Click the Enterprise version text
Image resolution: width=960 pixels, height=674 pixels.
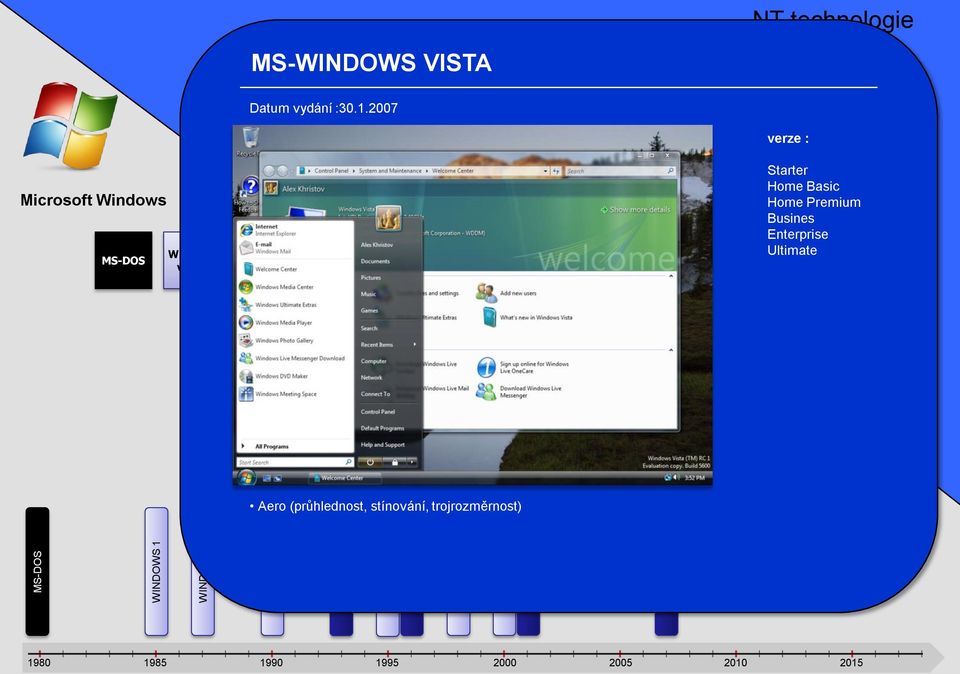[797, 234]
